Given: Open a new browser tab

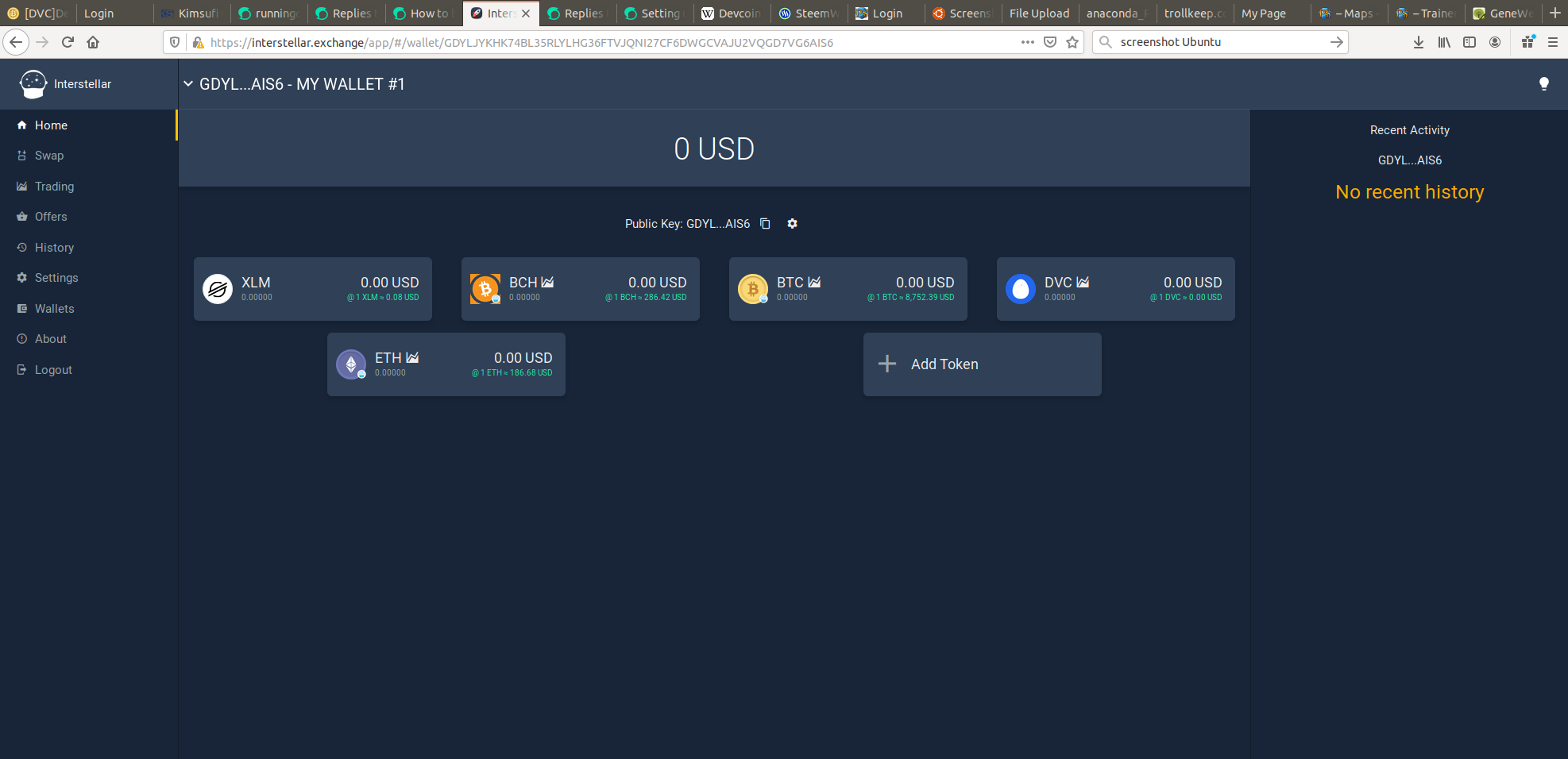Looking at the screenshot, I should pos(1554,13).
